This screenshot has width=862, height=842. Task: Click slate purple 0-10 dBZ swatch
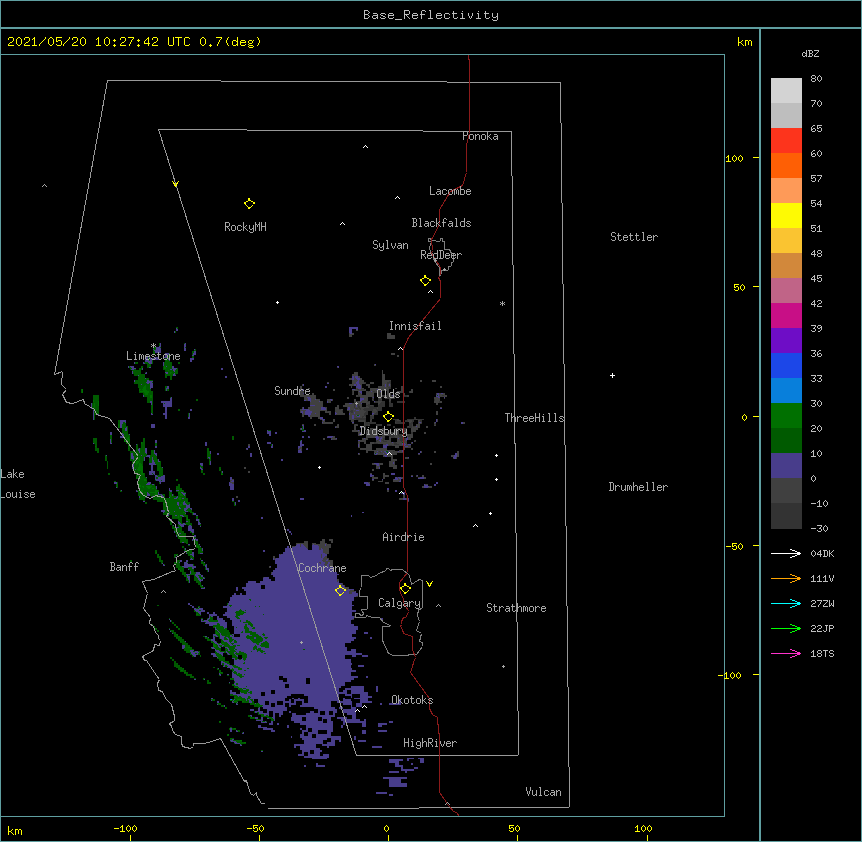786,466
